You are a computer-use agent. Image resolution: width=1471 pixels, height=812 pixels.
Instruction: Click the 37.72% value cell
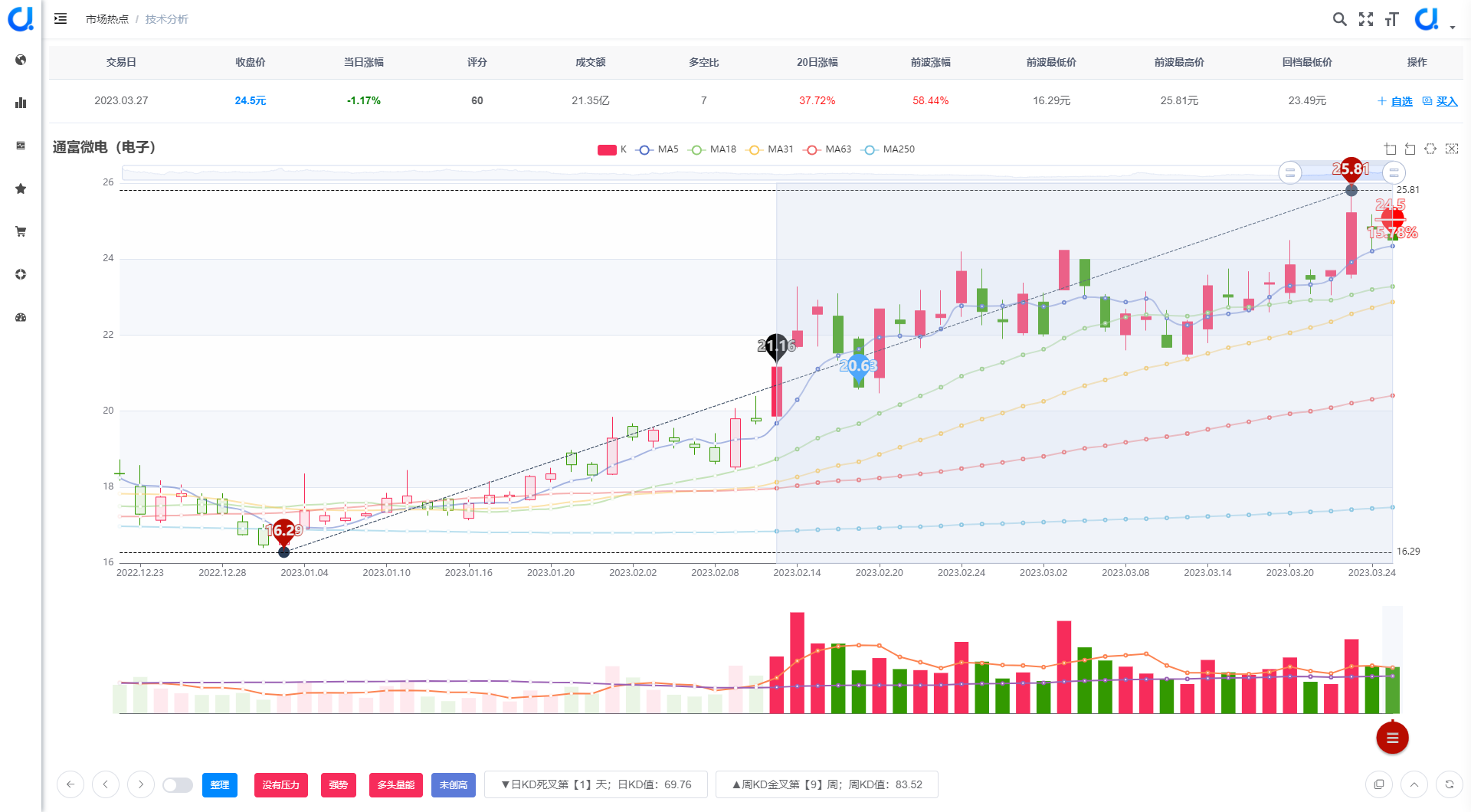(817, 101)
